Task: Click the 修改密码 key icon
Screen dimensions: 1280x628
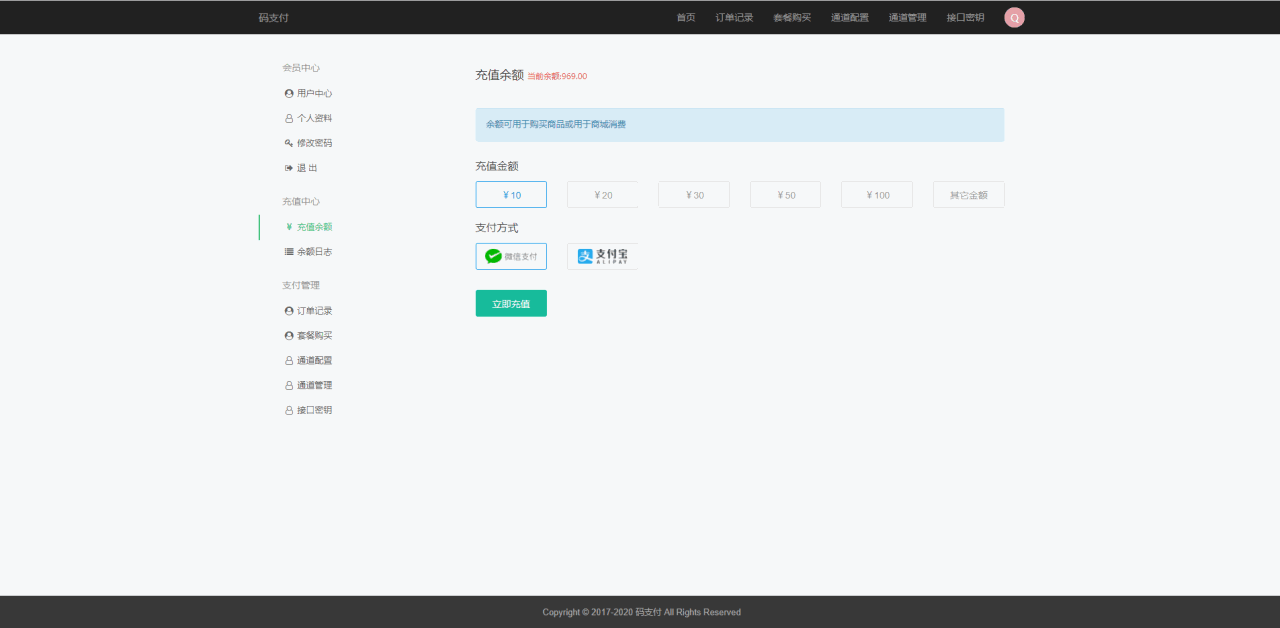Action: 289,143
